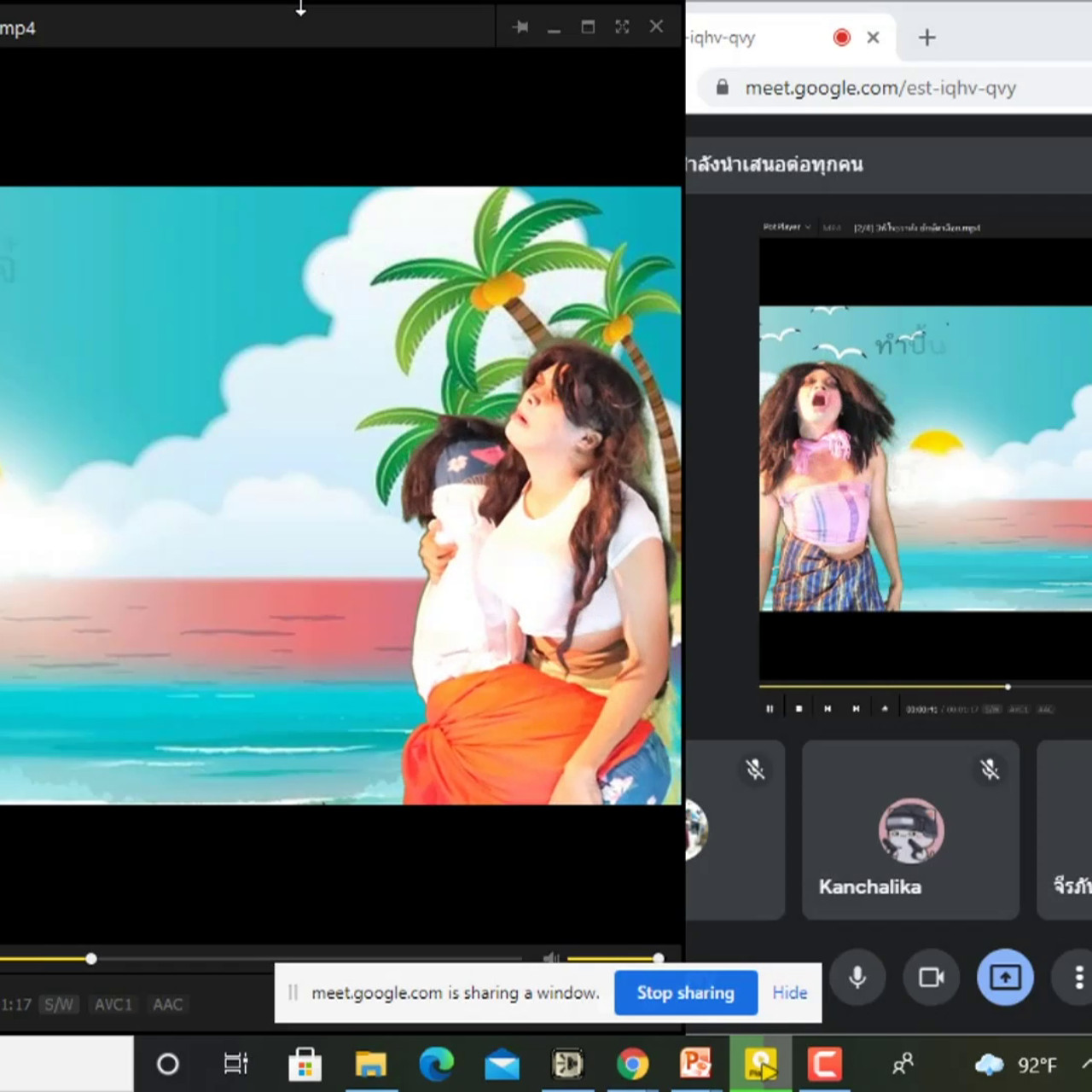Open Microsoft Store from the taskbar
Image resolution: width=1092 pixels, height=1092 pixels.
tap(305, 1064)
